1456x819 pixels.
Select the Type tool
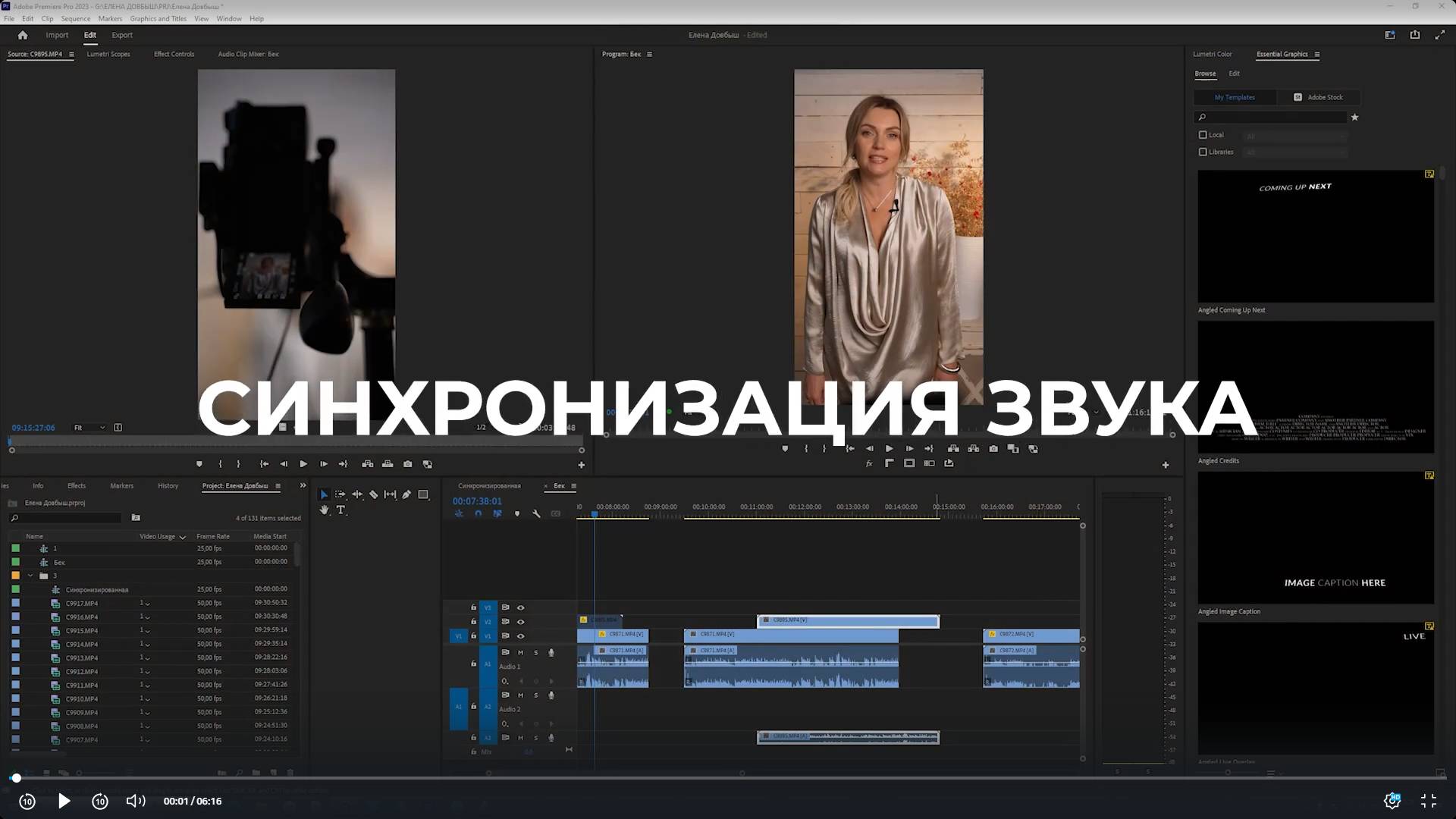click(x=341, y=510)
